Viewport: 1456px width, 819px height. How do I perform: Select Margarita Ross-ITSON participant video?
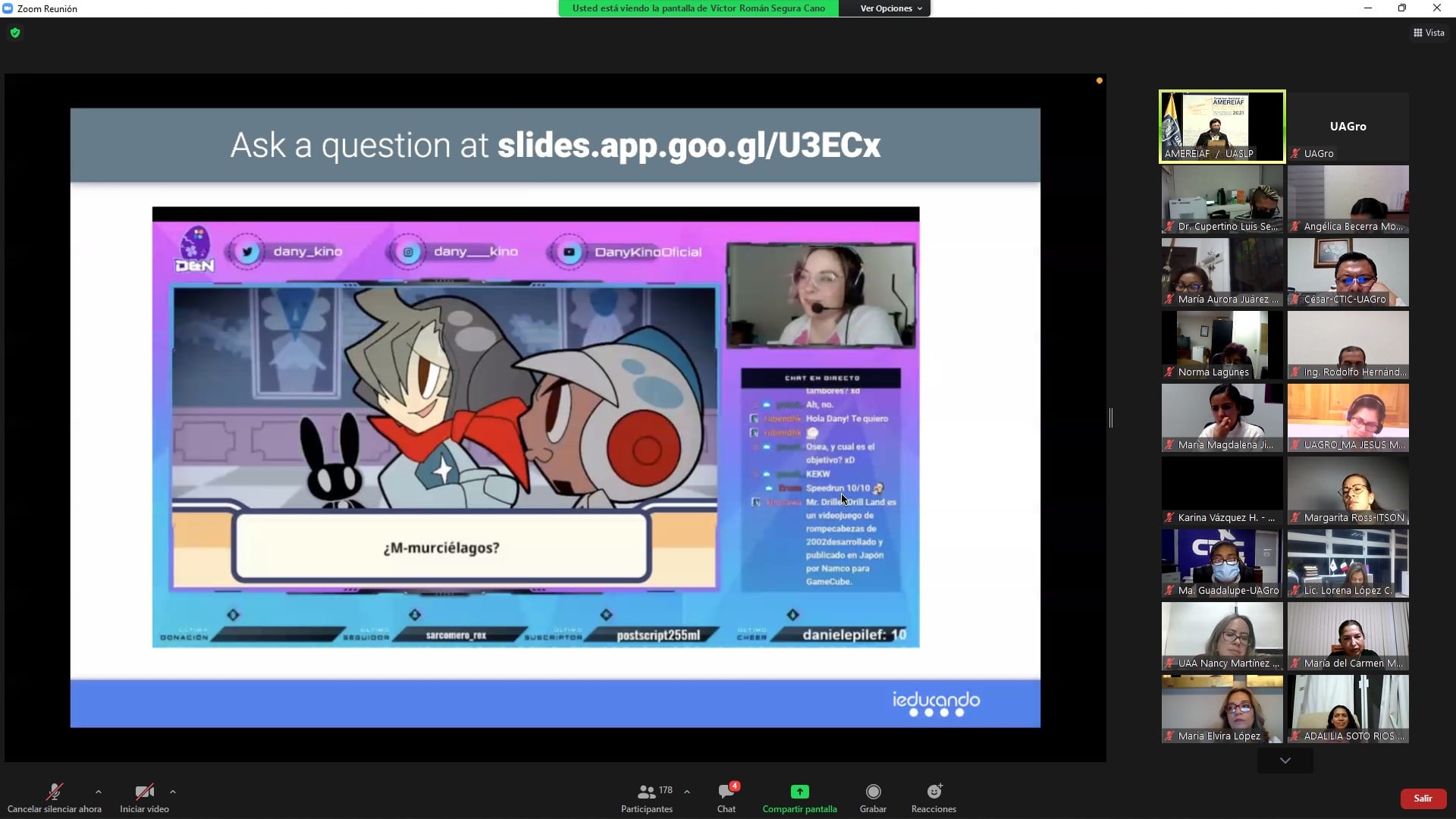click(1348, 490)
